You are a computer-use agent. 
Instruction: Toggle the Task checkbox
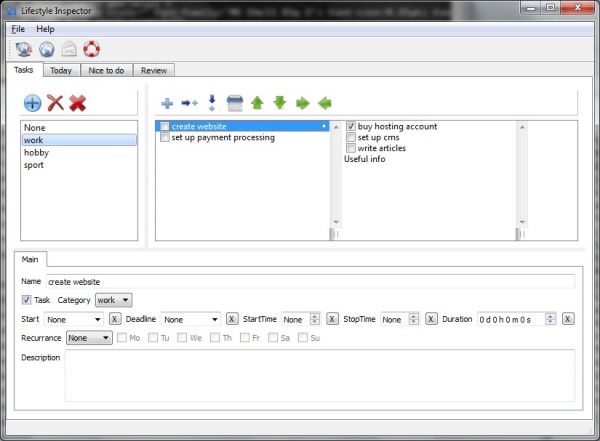(x=26, y=300)
